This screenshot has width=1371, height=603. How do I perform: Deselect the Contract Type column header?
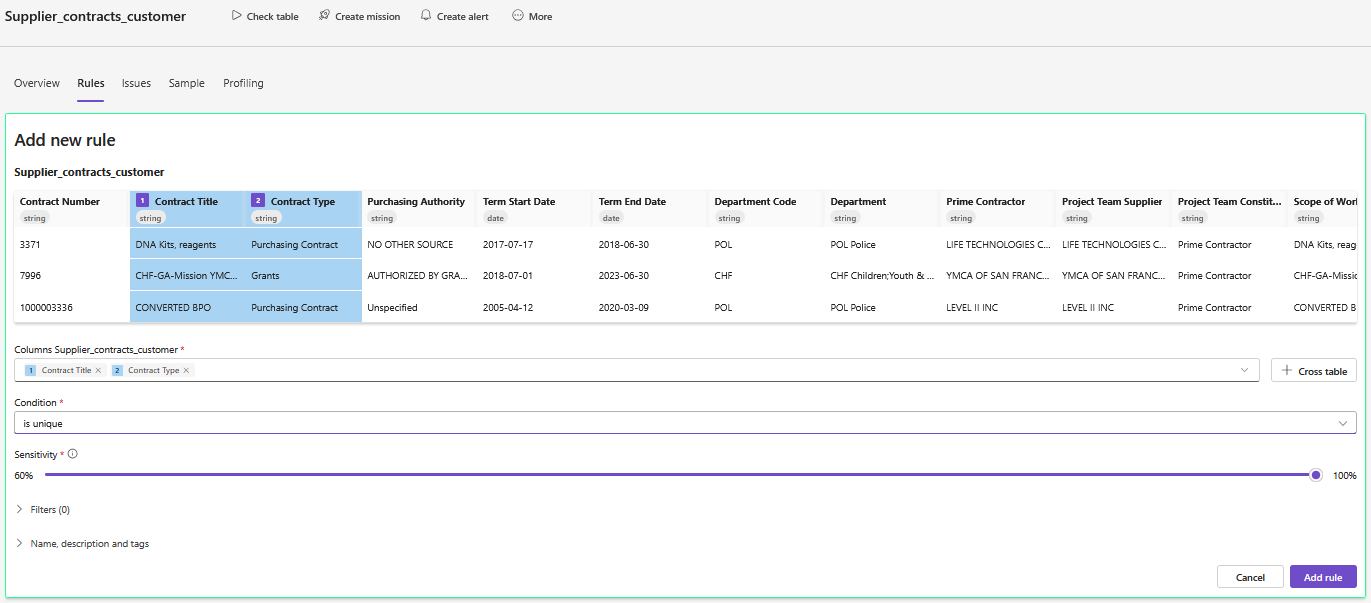(302, 201)
